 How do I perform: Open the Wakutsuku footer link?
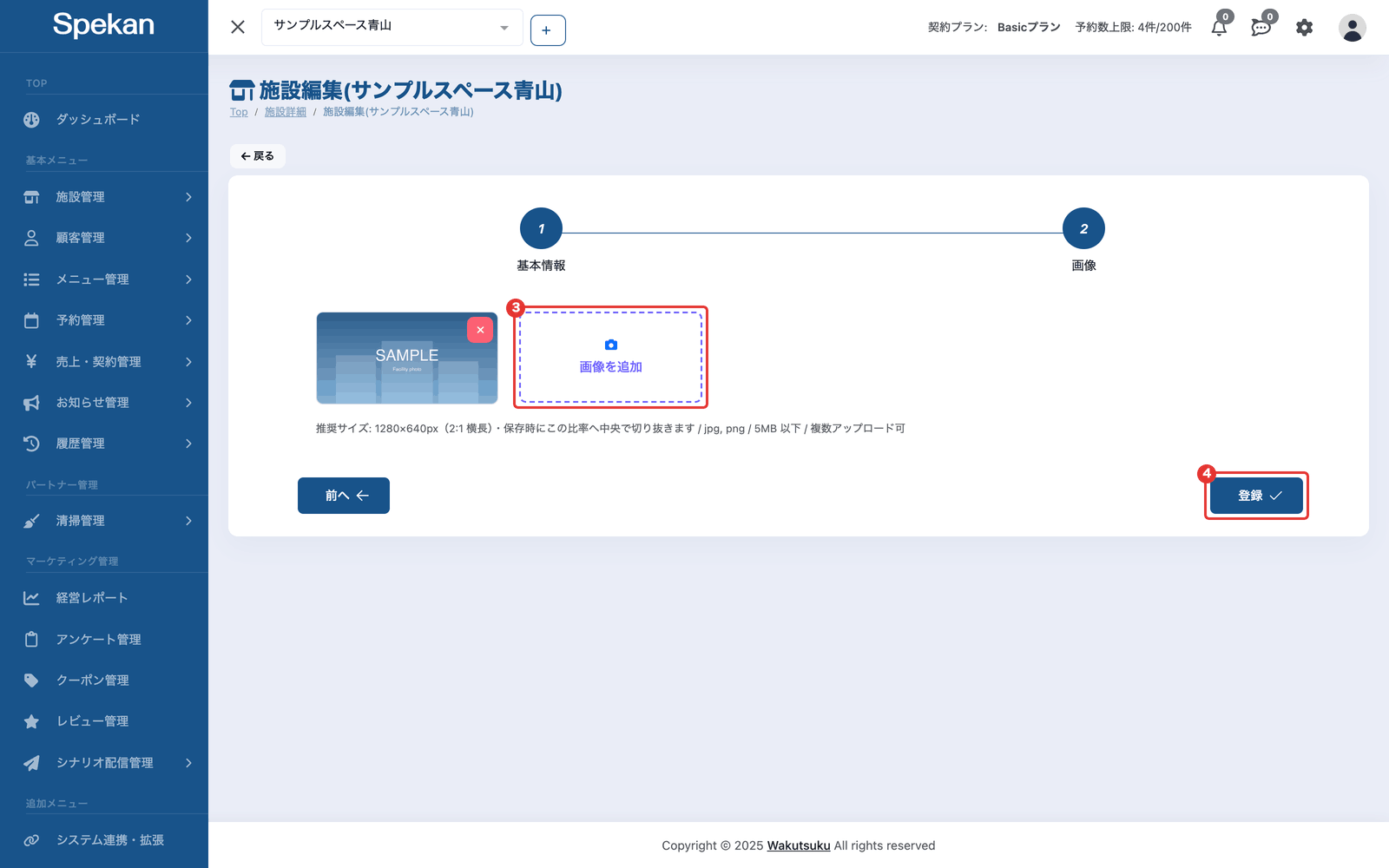[x=799, y=845]
